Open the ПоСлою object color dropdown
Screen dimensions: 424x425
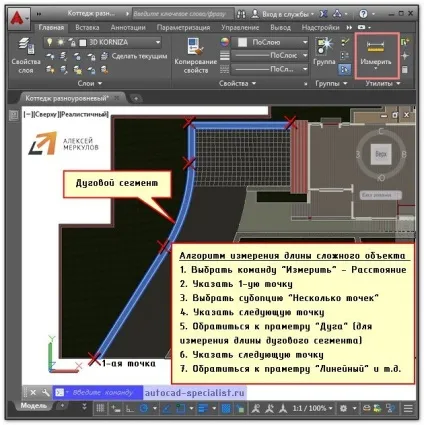[305, 42]
